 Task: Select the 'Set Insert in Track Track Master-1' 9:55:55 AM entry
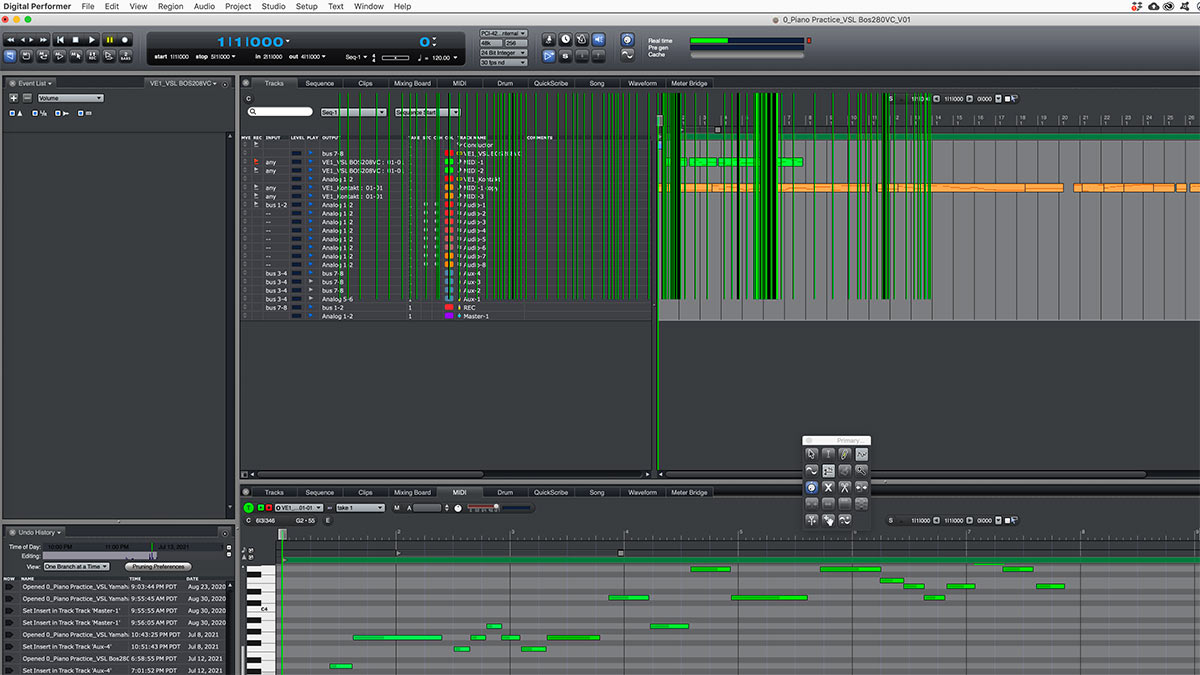coord(115,611)
